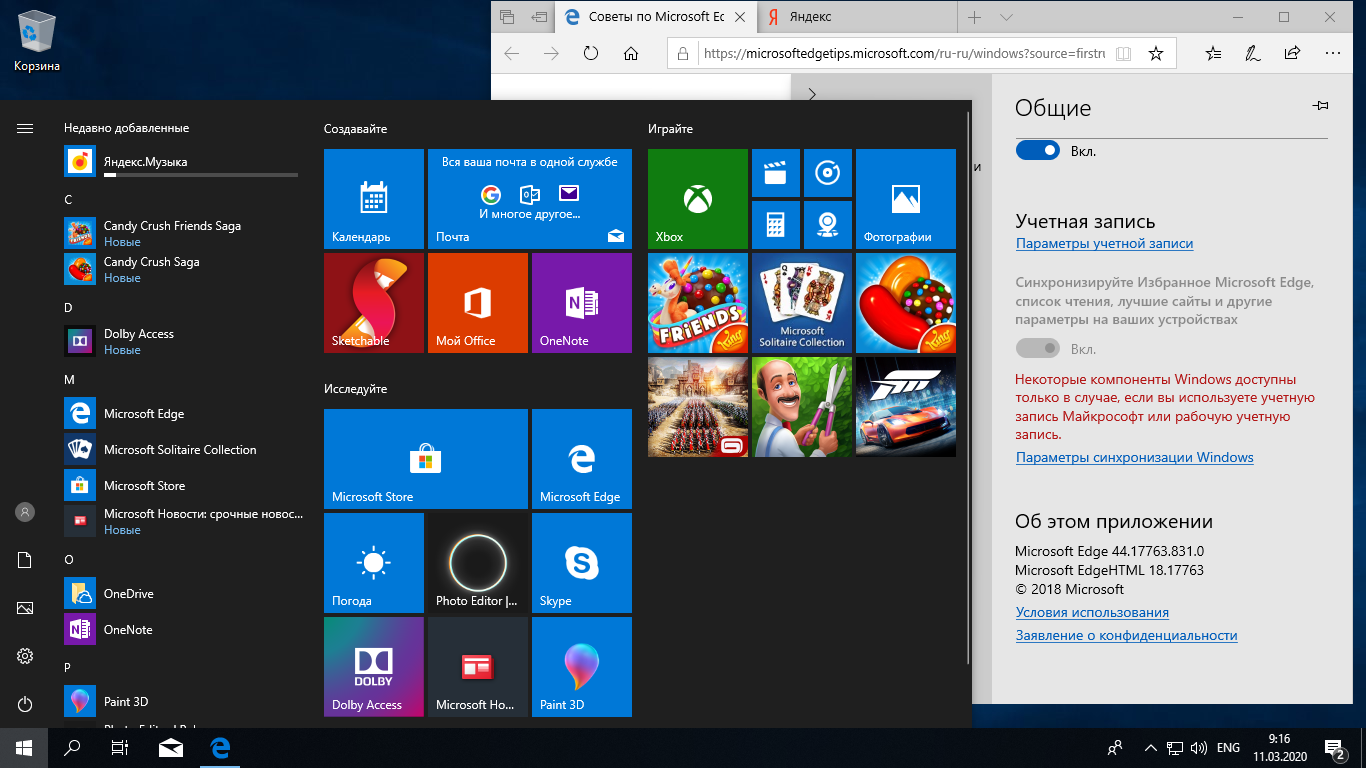Open the Microsoft Edge tile
1366x768 pixels.
(582, 459)
